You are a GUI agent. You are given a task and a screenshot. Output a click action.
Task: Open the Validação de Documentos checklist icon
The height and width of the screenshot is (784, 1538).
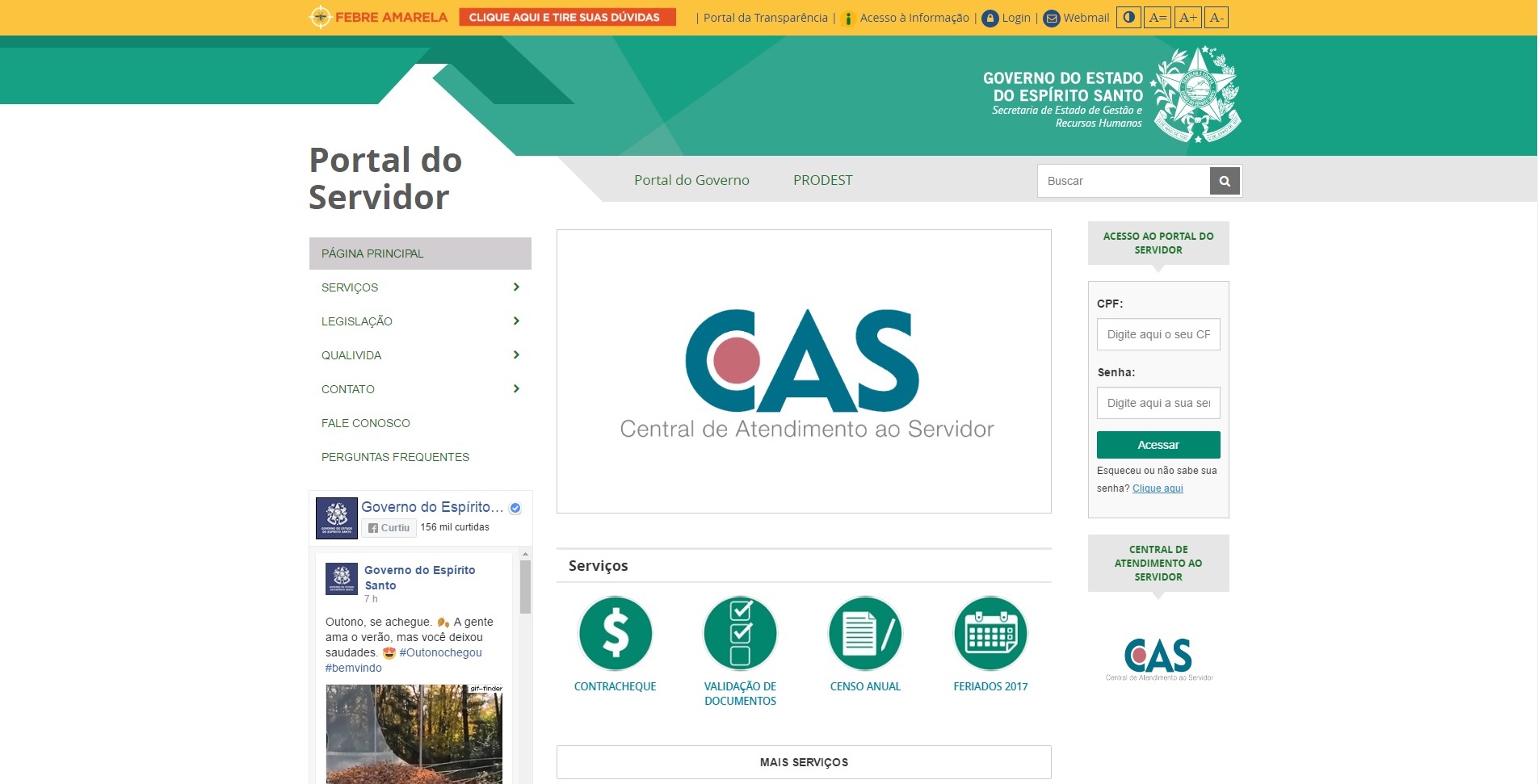point(740,634)
